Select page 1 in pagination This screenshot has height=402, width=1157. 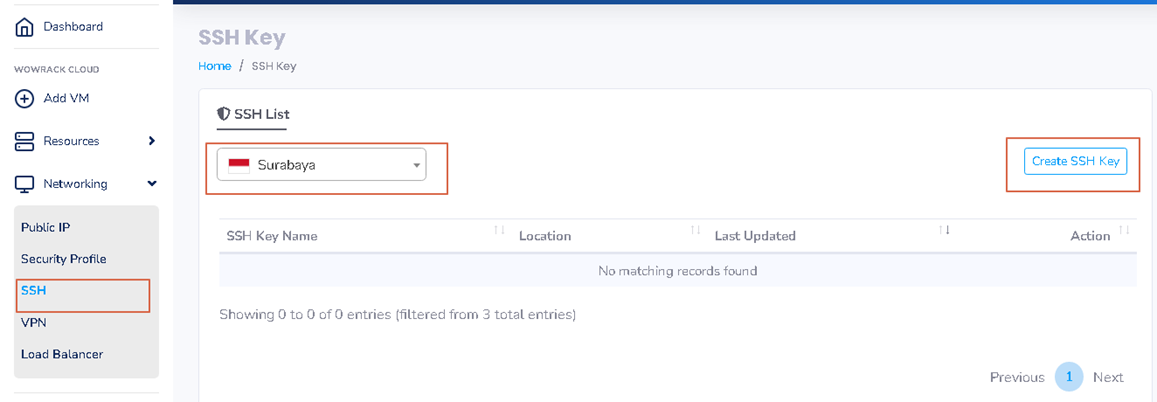click(1068, 377)
